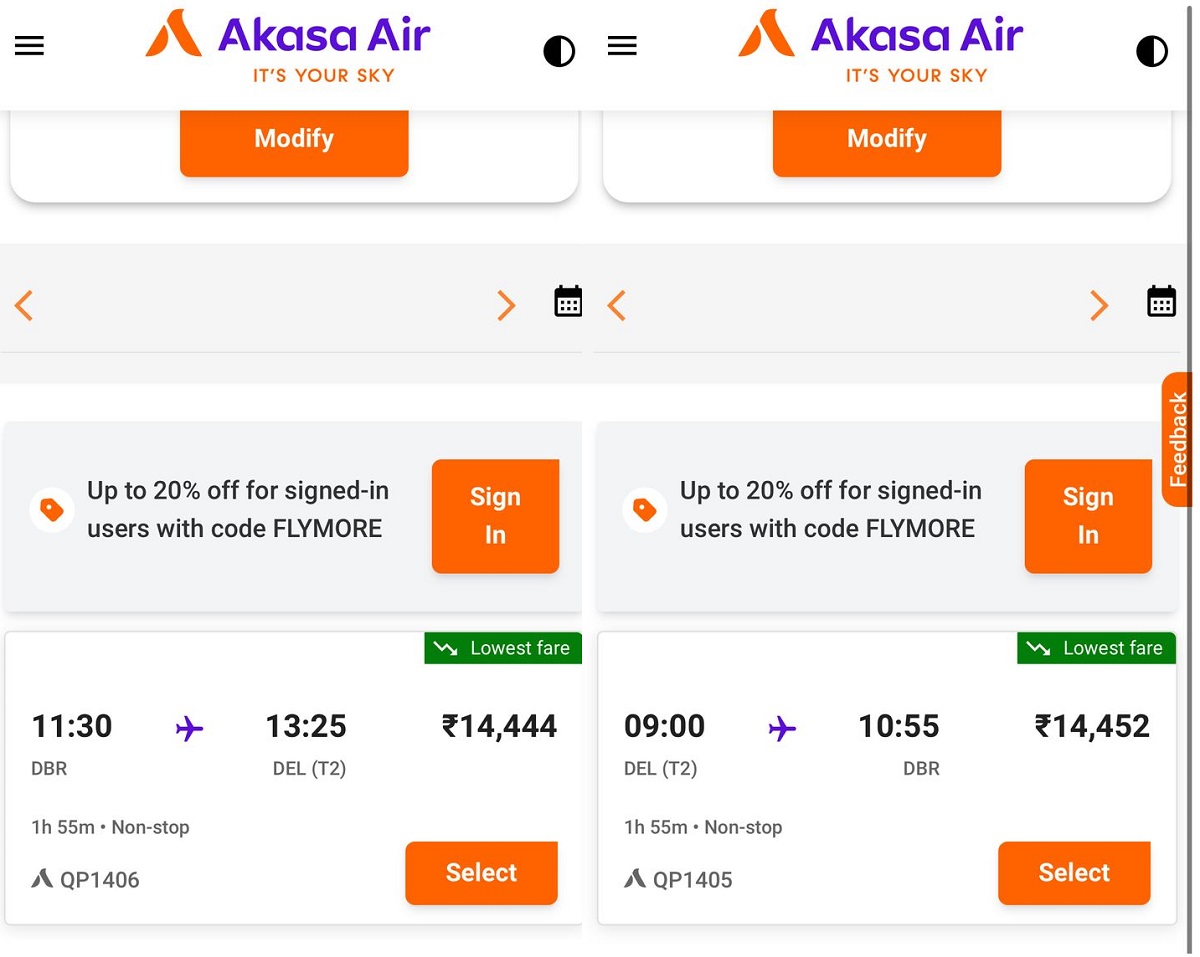Open the calendar icon in the right panel
Viewport: 1200px width, 957px height.
coord(1161,301)
